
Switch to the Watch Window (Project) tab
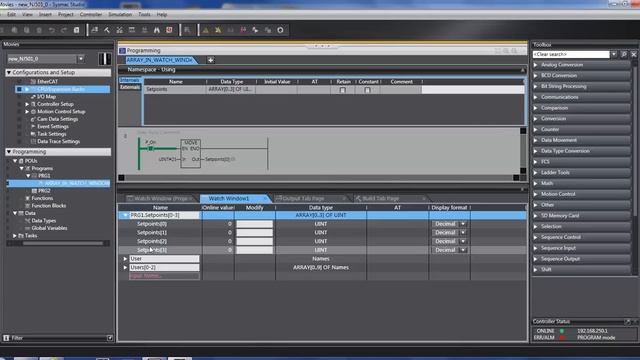[x=161, y=199]
